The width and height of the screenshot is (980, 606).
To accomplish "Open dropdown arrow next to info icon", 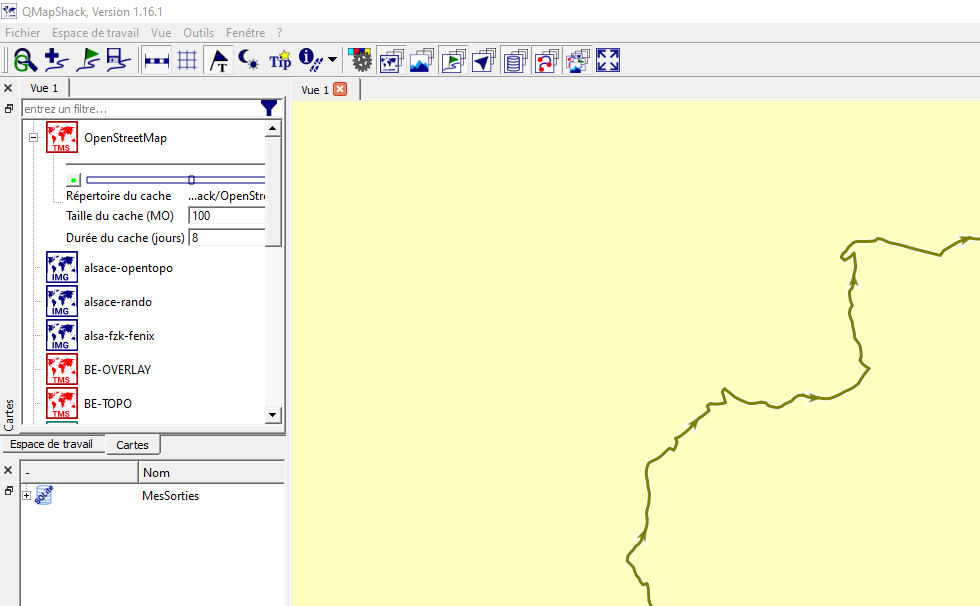I will [x=332, y=60].
